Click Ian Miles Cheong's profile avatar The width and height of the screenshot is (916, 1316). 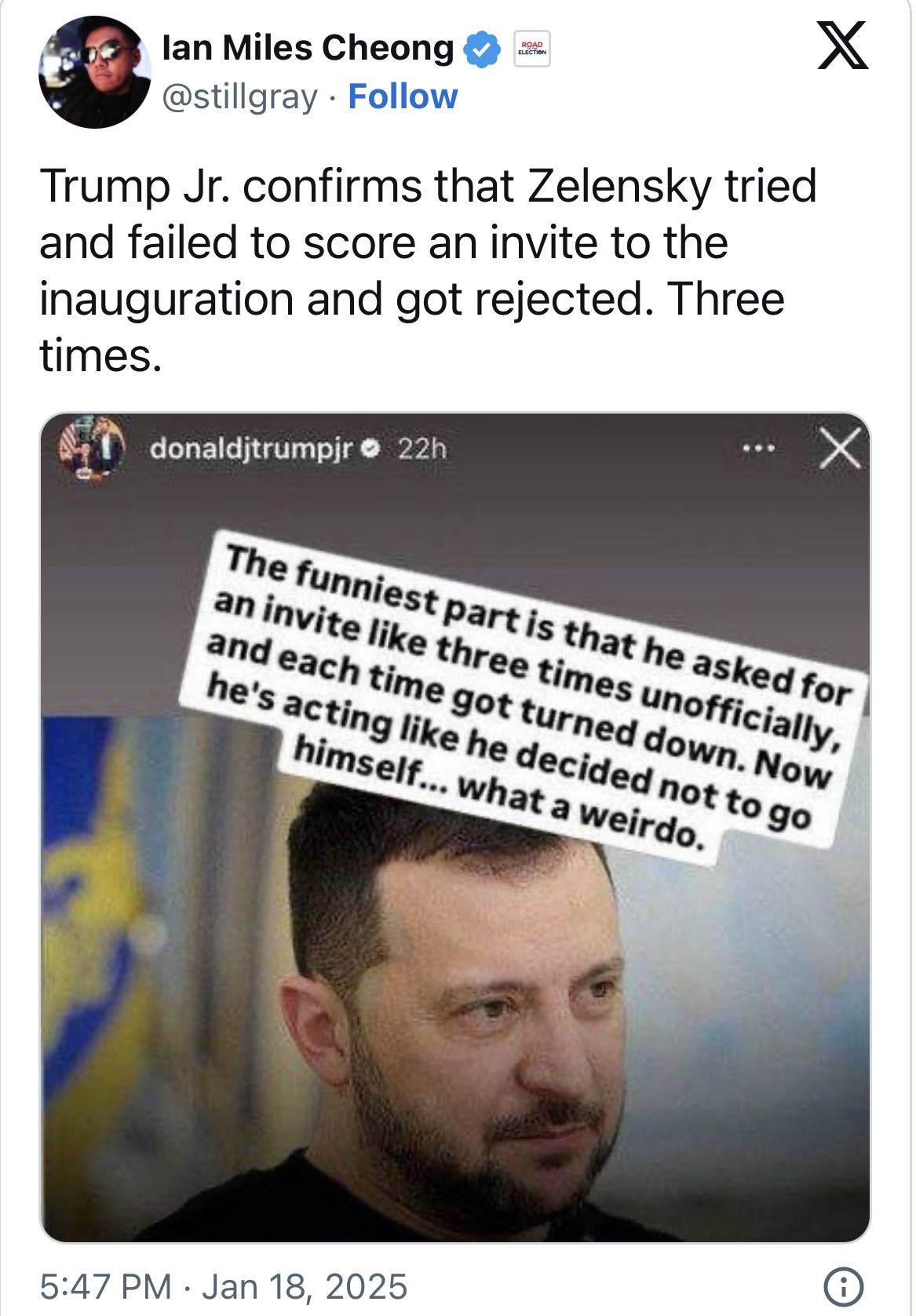pyautogui.click(x=94, y=72)
